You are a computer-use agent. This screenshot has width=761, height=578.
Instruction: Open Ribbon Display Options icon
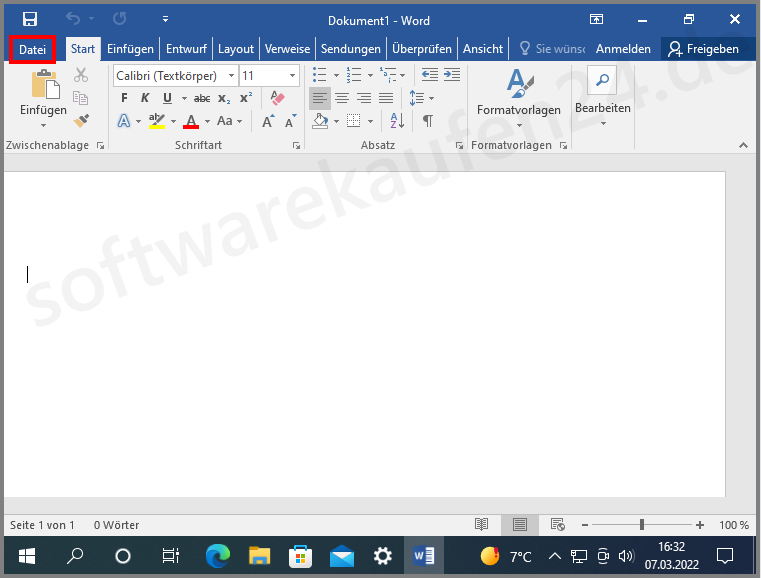click(596, 19)
